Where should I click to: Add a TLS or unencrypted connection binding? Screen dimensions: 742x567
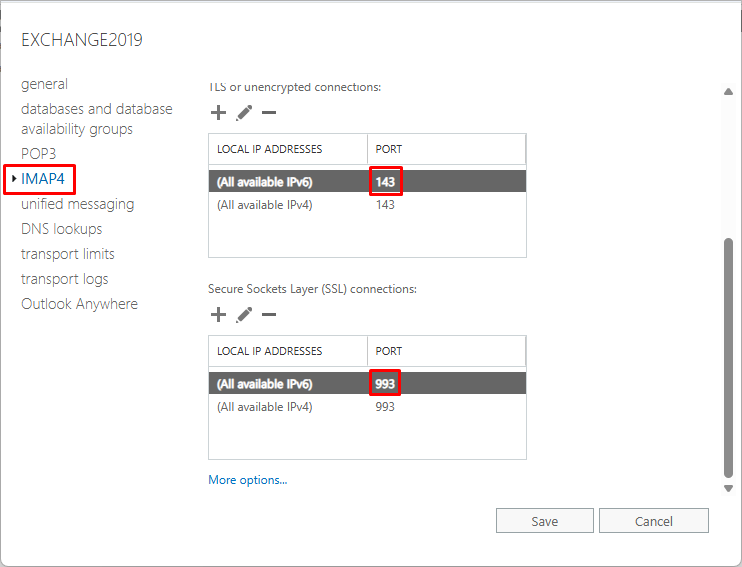[218, 113]
